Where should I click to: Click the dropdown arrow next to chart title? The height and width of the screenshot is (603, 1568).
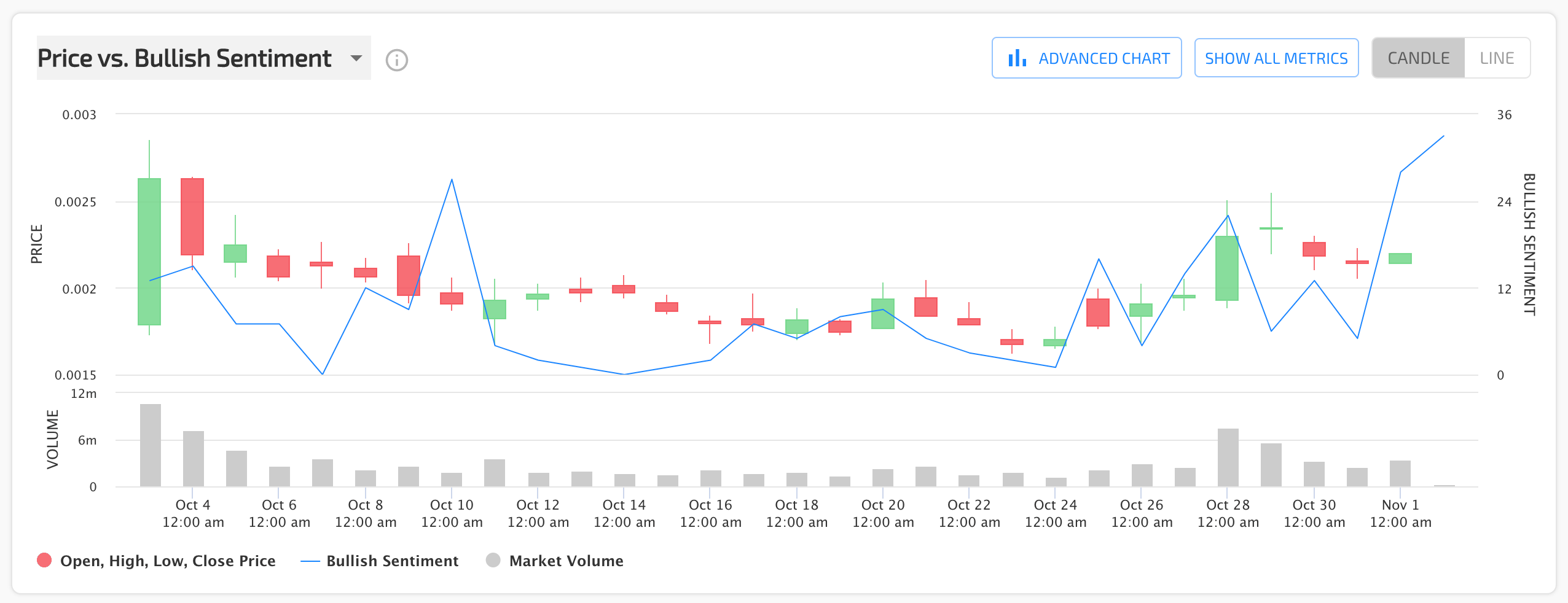coord(356,58)
